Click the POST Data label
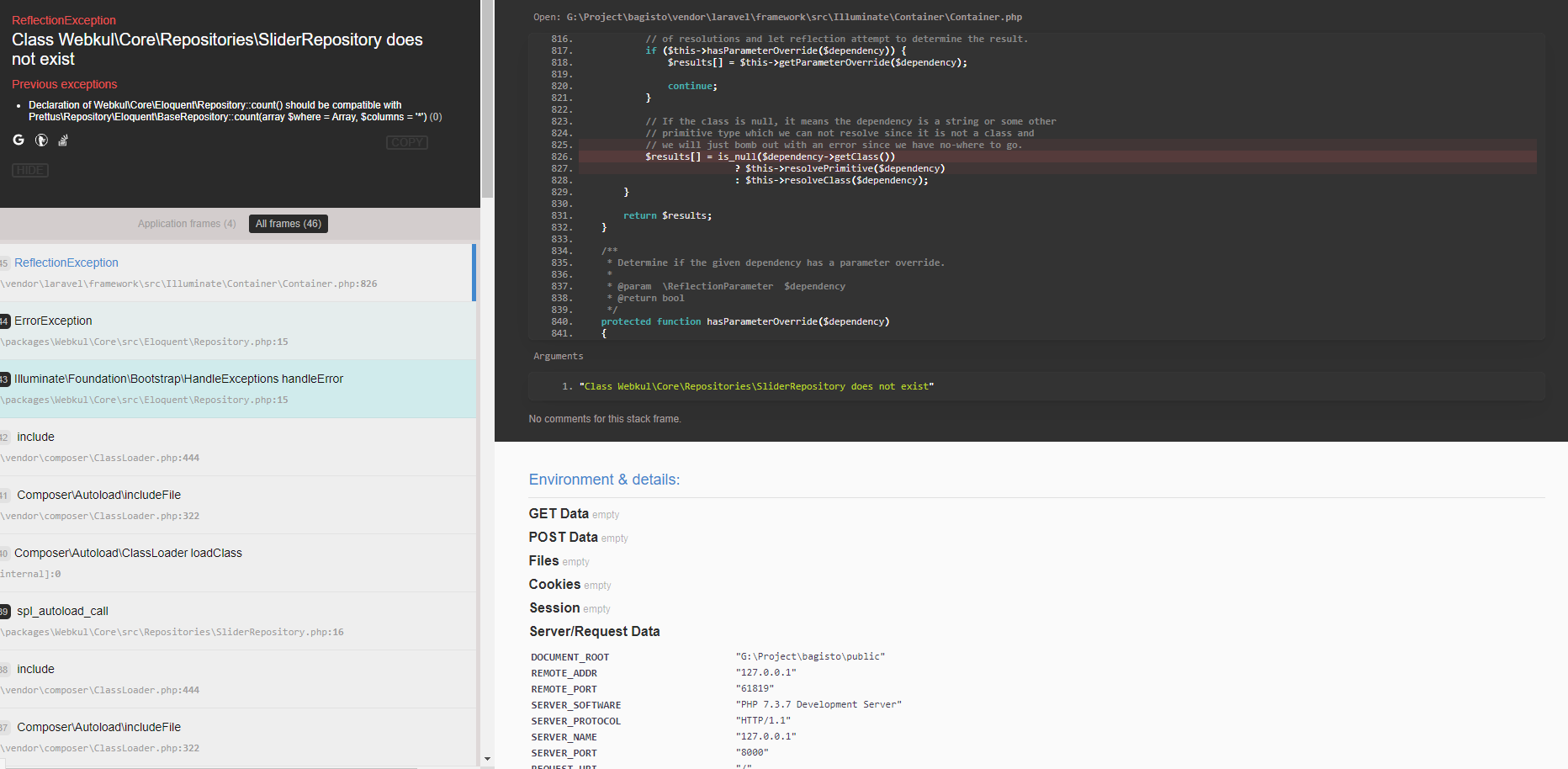Viewport: 1568px width, 769px height. pos(563,537)
